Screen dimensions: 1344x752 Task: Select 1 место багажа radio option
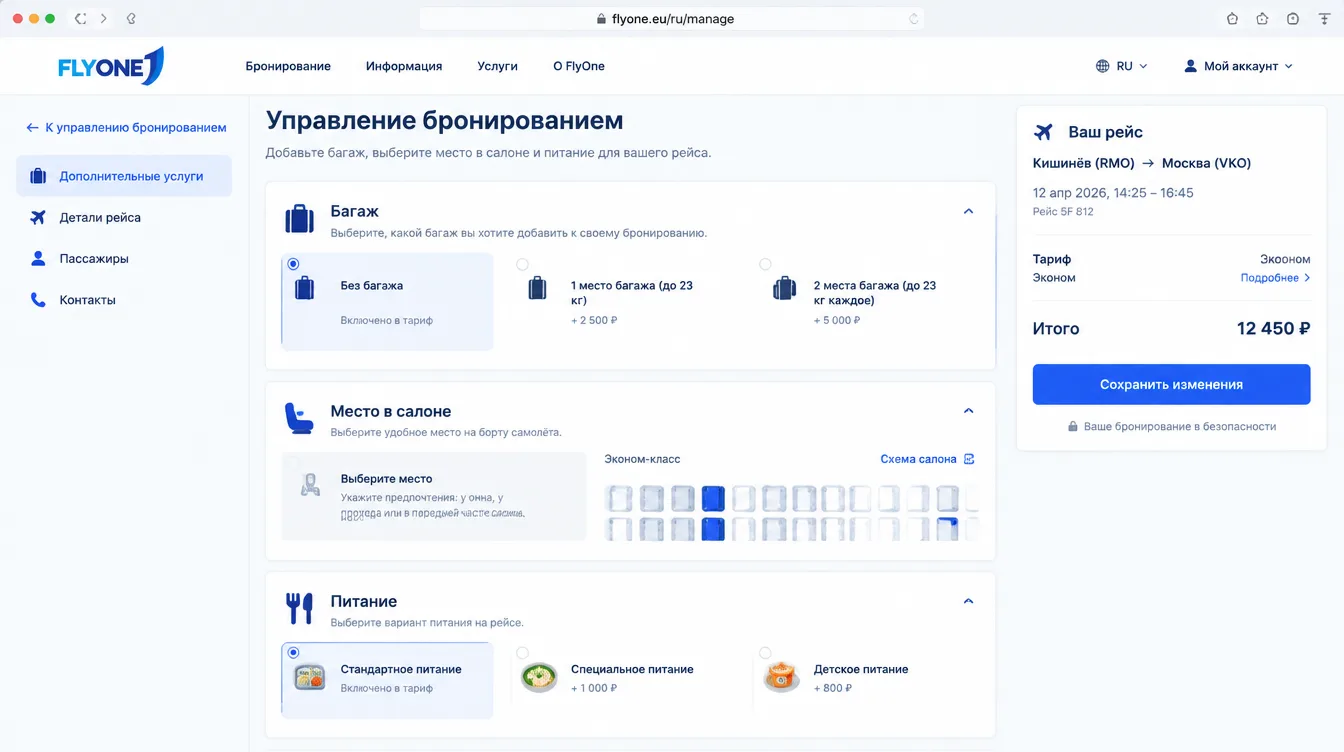(523, 264)
